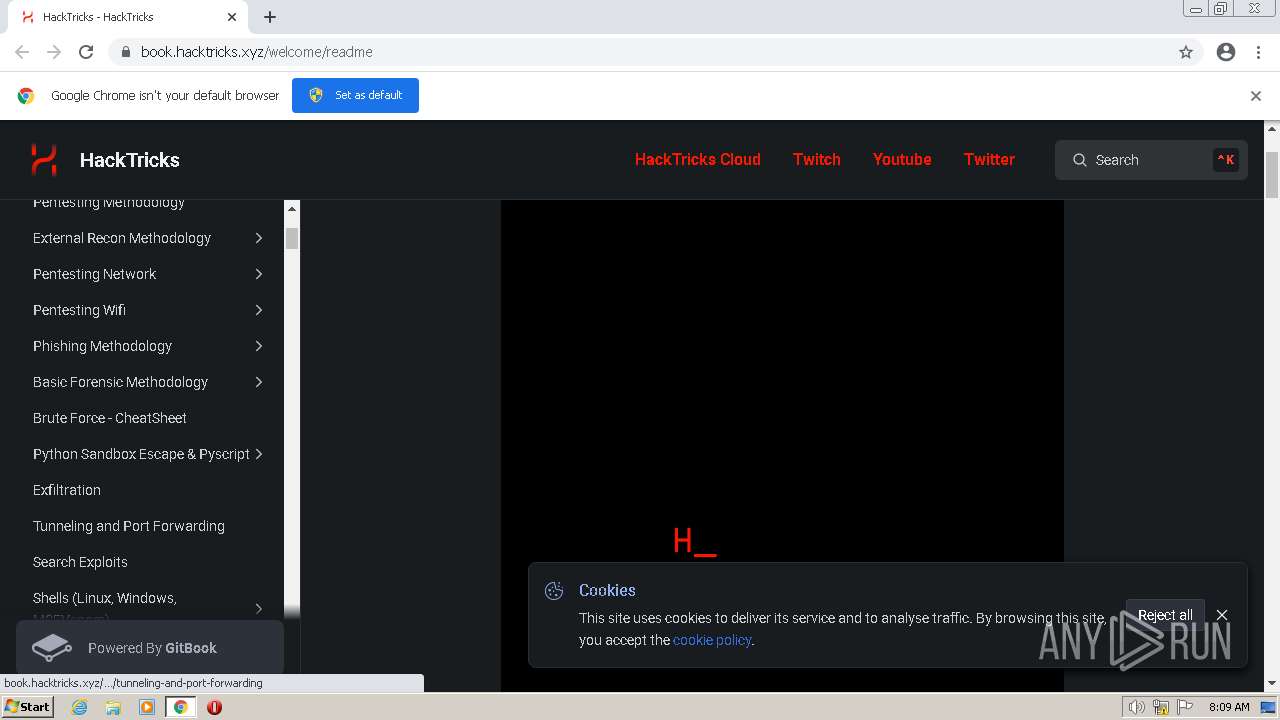Expand the Basic Forensic Methodology section
This screenshot has width=1280, height=720.
(x=258, y=382)
